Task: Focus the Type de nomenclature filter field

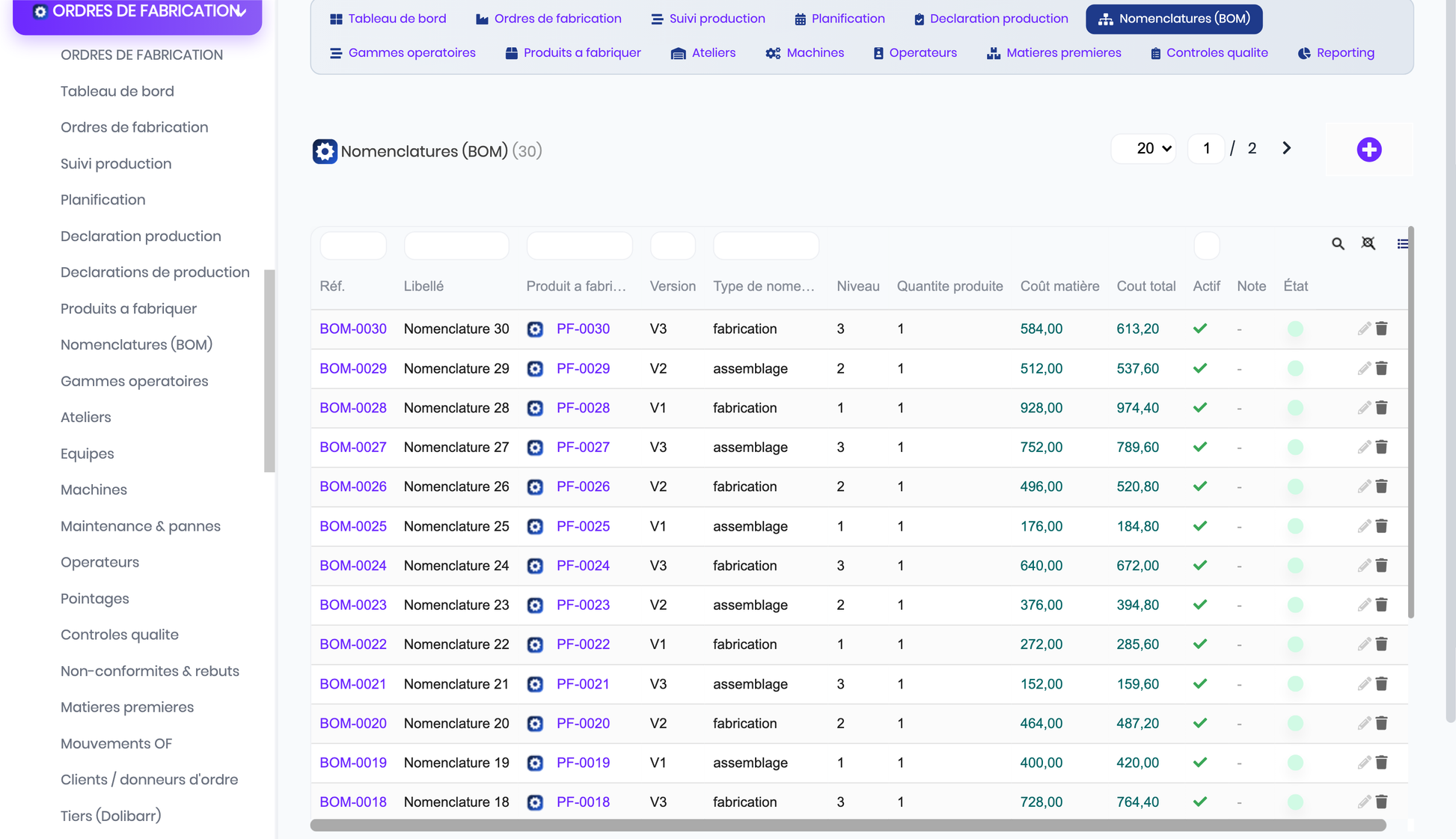Action: click(x=766, y=245)
